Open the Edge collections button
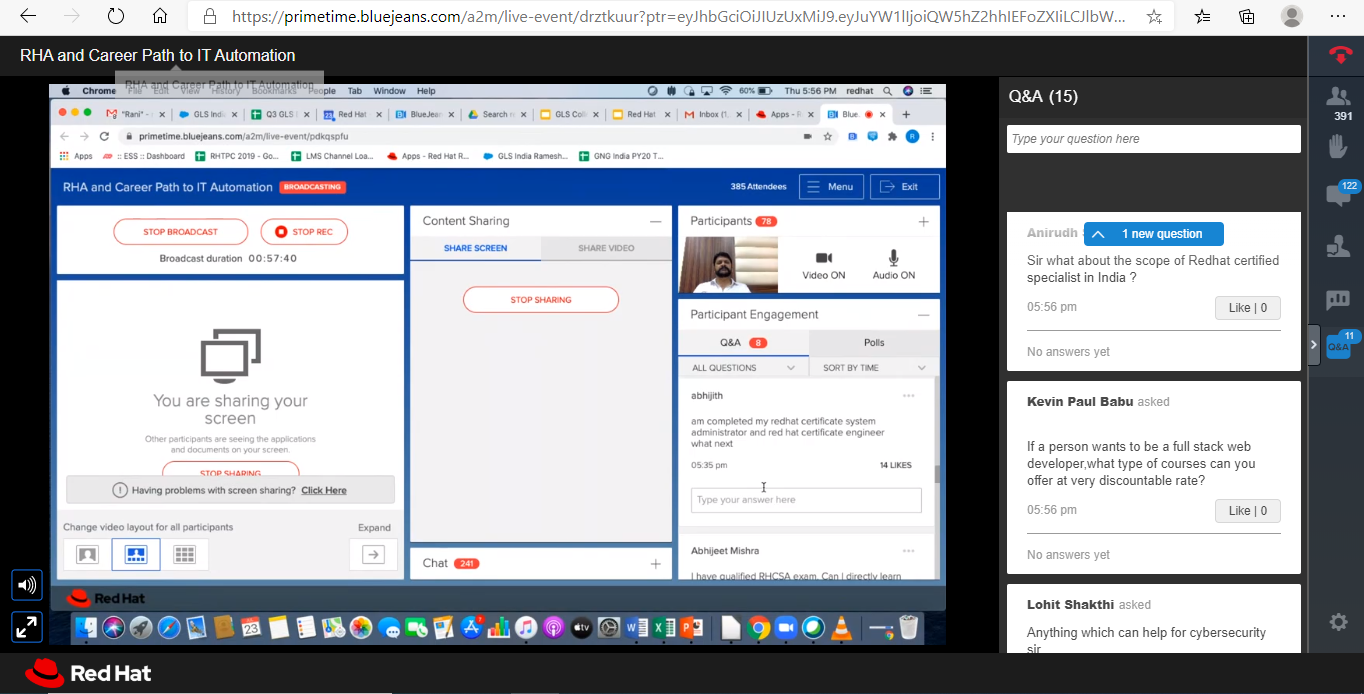This screenshot has width=1364, height=694. pos(1246,17)
